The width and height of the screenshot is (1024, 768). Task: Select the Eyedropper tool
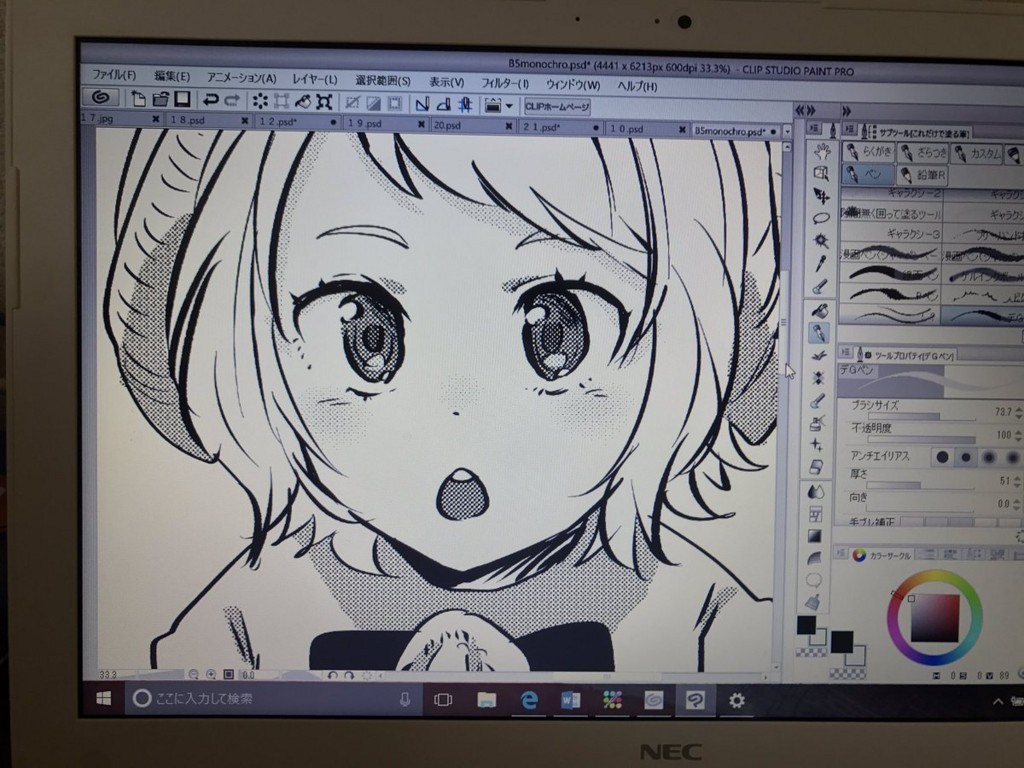822,263
